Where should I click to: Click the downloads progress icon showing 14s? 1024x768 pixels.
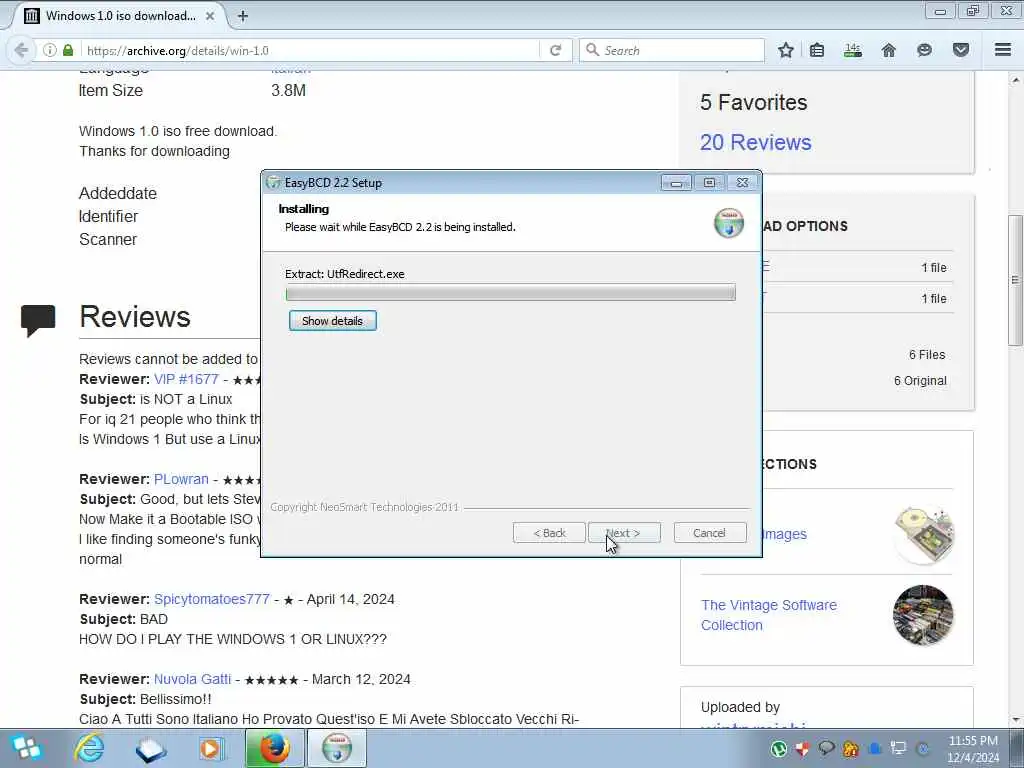pos(852,50)
